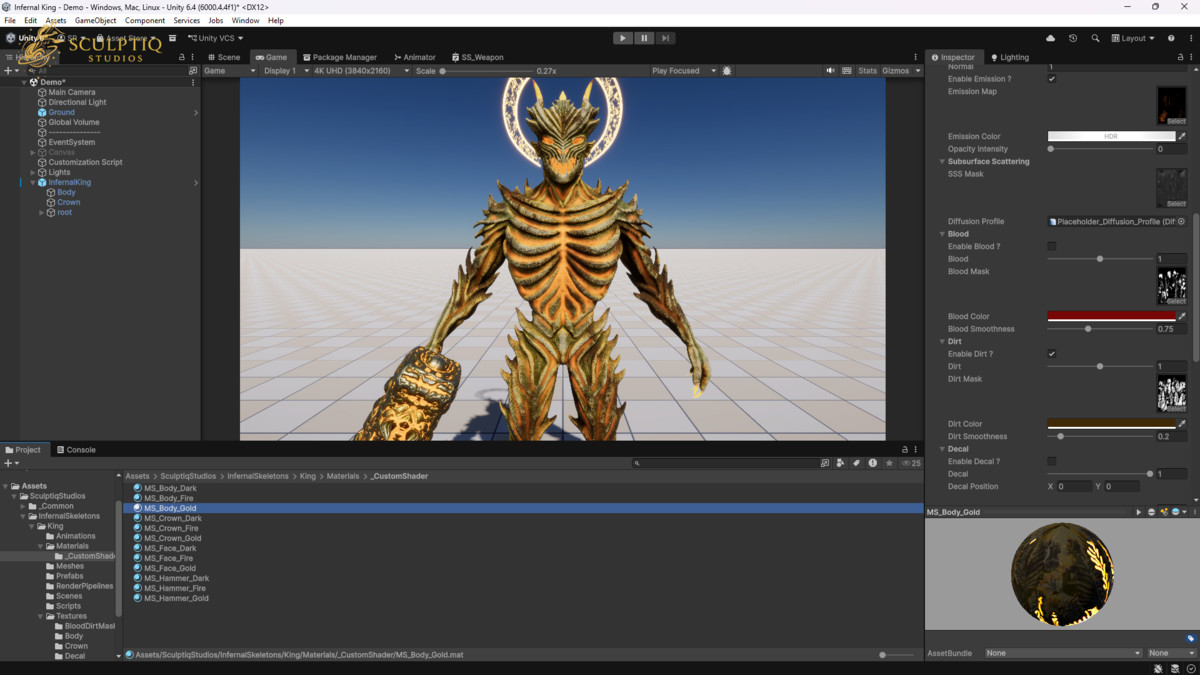Screen dimensions: 1200x675
Task: Toggle Gizmos in the Game view
Action: click(896, 71)
